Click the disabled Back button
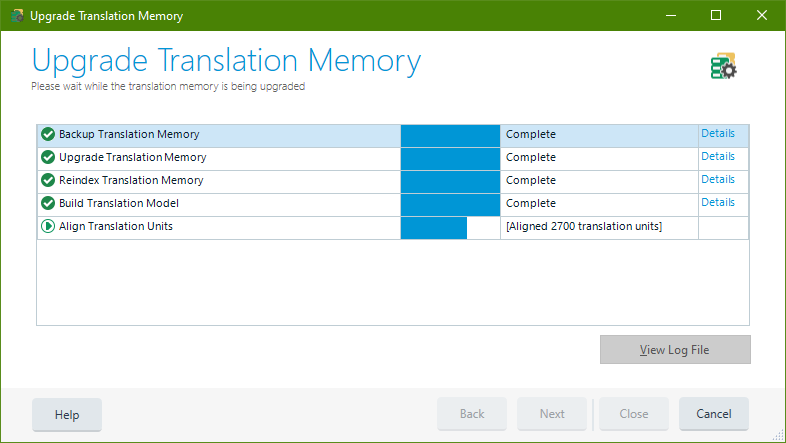 click(472, 414)
